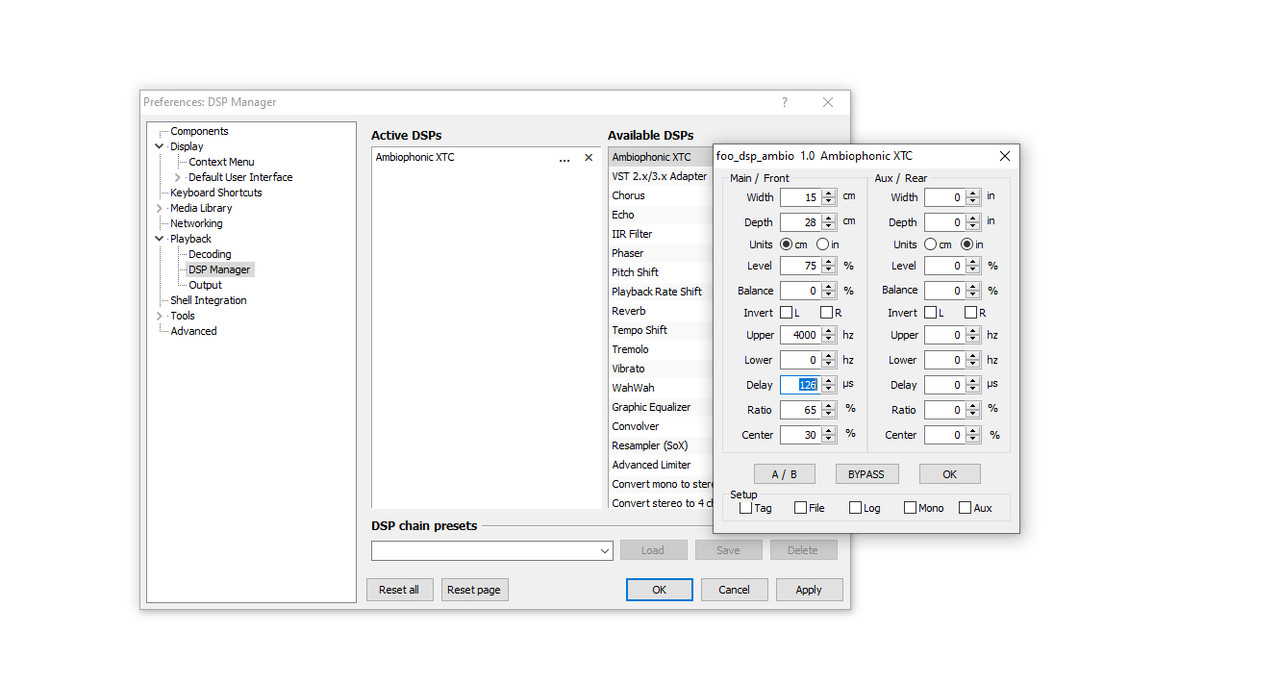Click the Aux Width spinner arrows
This screenshot has width=1280, height=688.
pyautogui.click(x=973, y=198)
